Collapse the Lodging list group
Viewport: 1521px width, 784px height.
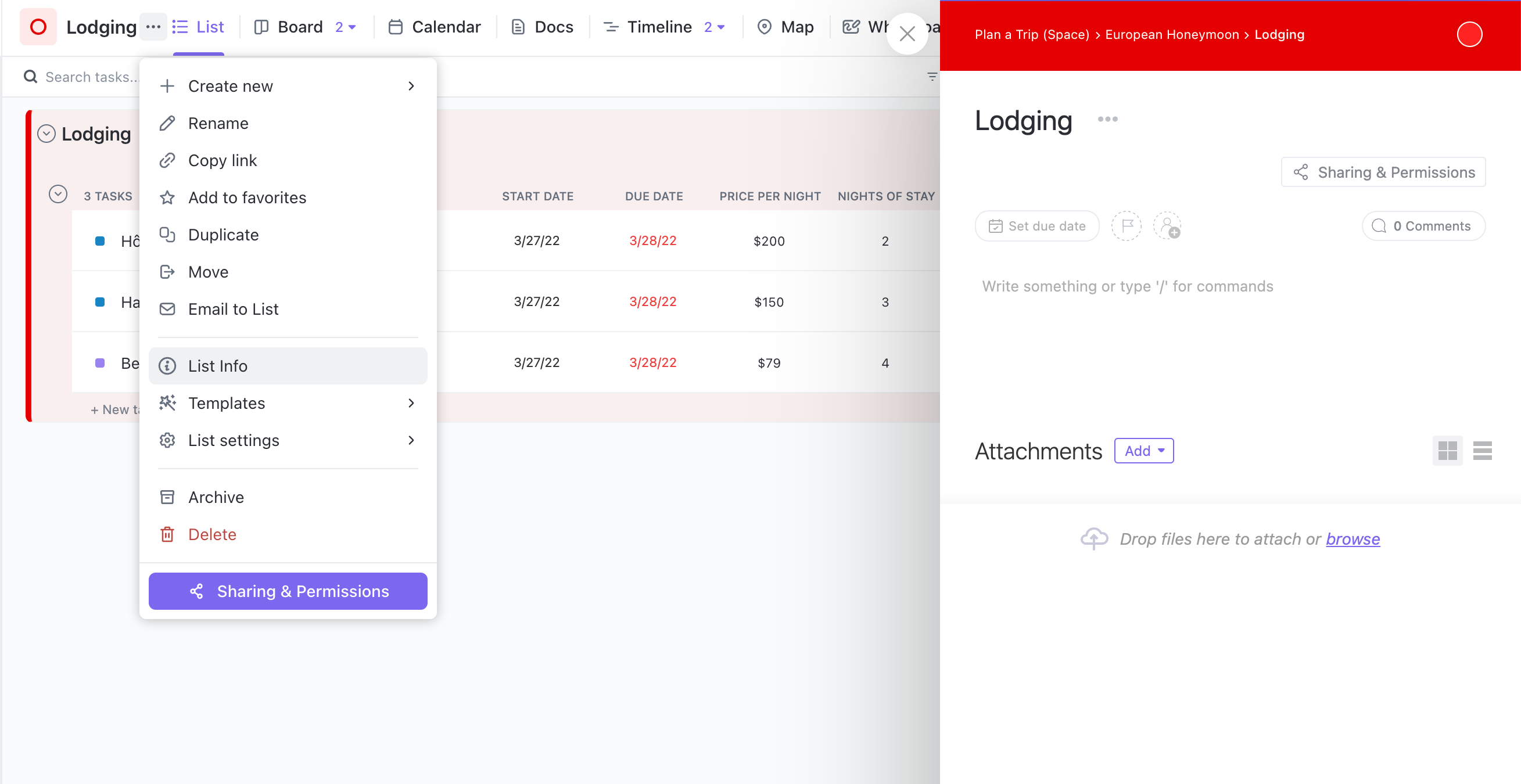tap(46, 134)
